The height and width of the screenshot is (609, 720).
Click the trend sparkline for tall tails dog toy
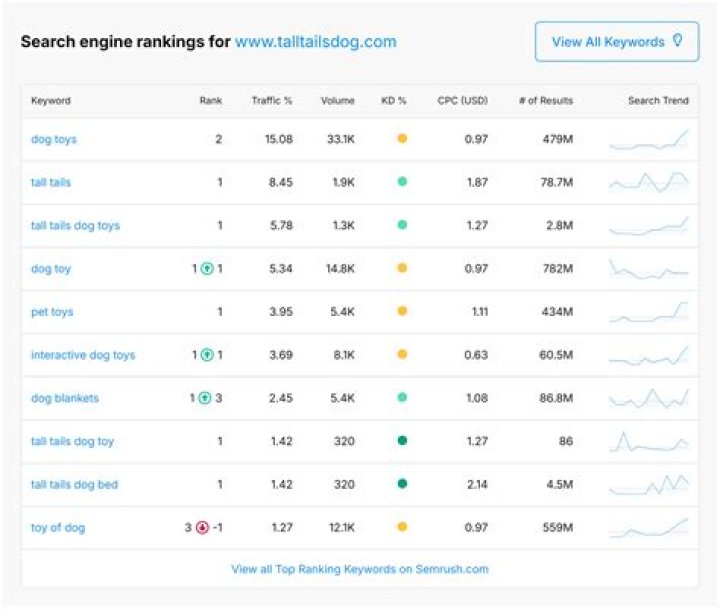649,442
